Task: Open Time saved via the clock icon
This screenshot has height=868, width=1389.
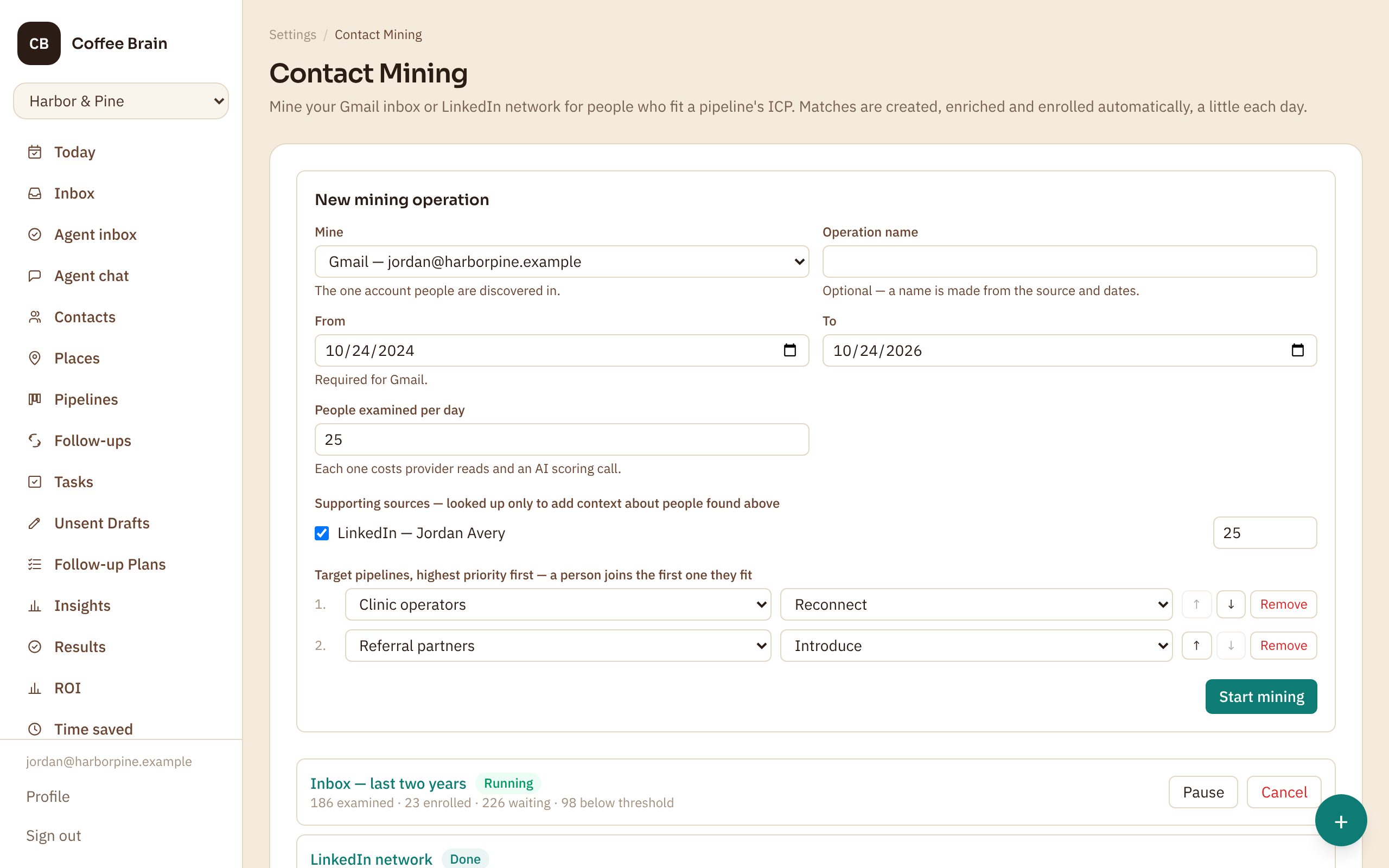Action: point(34,729)
